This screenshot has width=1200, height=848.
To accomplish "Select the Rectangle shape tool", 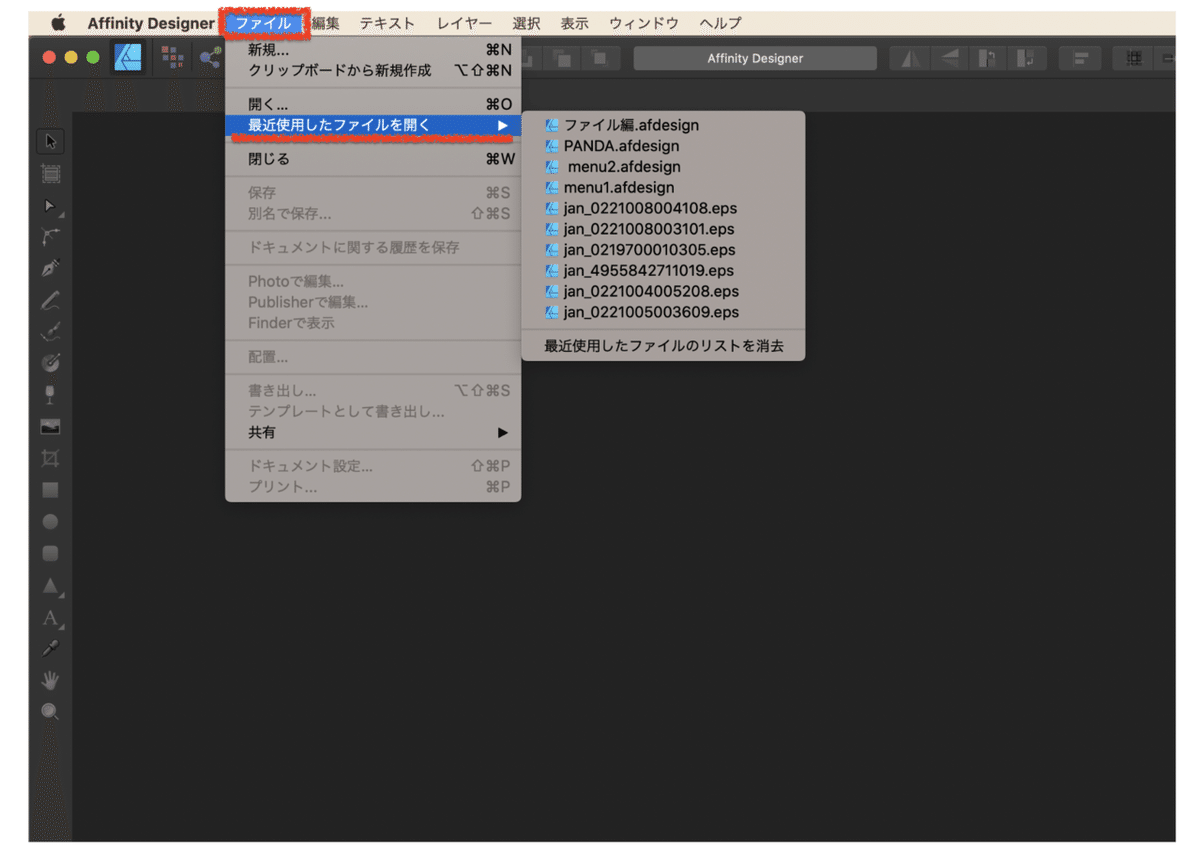I will click(x=50, y=490).
